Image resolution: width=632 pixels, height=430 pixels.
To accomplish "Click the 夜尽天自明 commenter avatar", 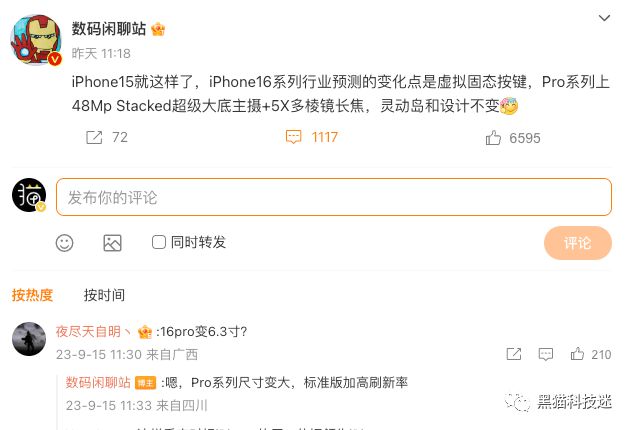I will [x=29, y=339].
